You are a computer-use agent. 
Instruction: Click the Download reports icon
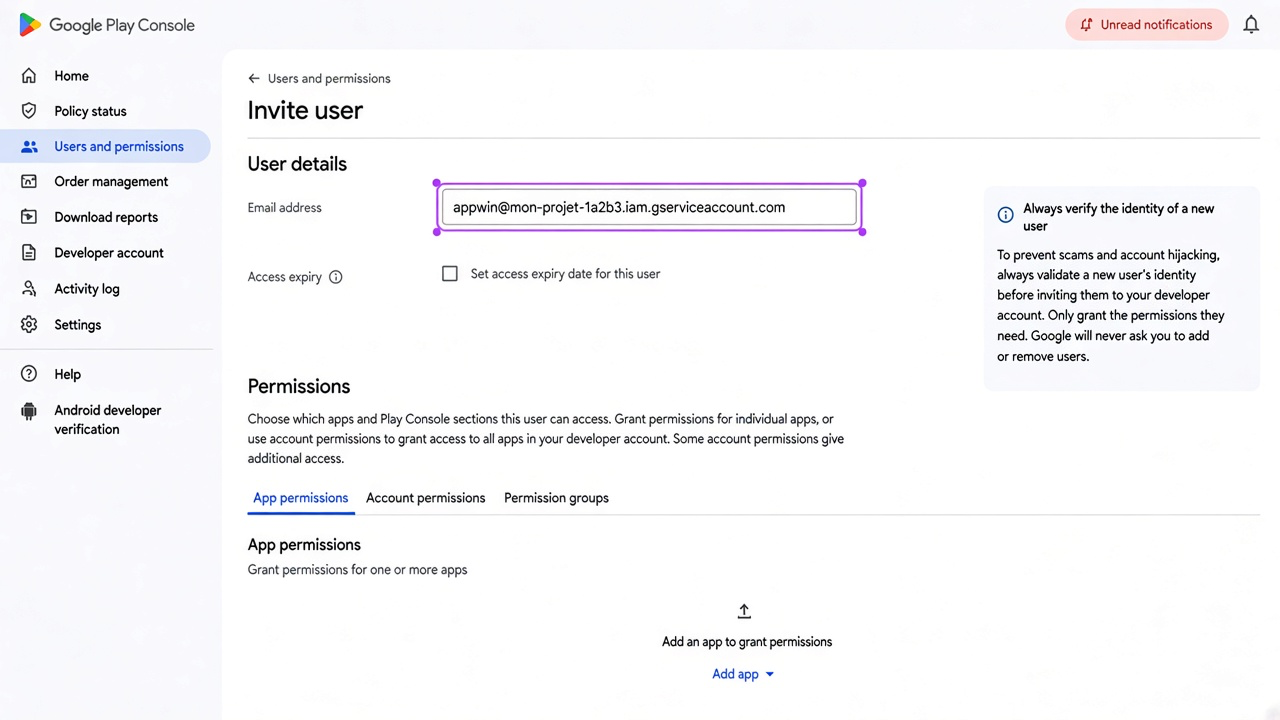tap(29, 217)
